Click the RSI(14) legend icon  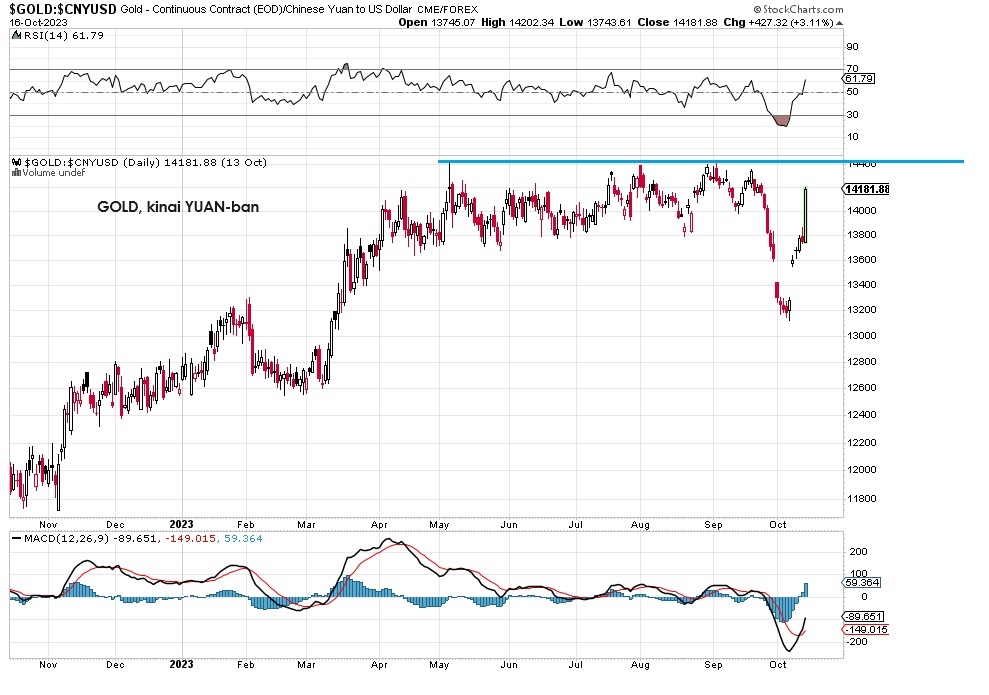click(15, 34)
